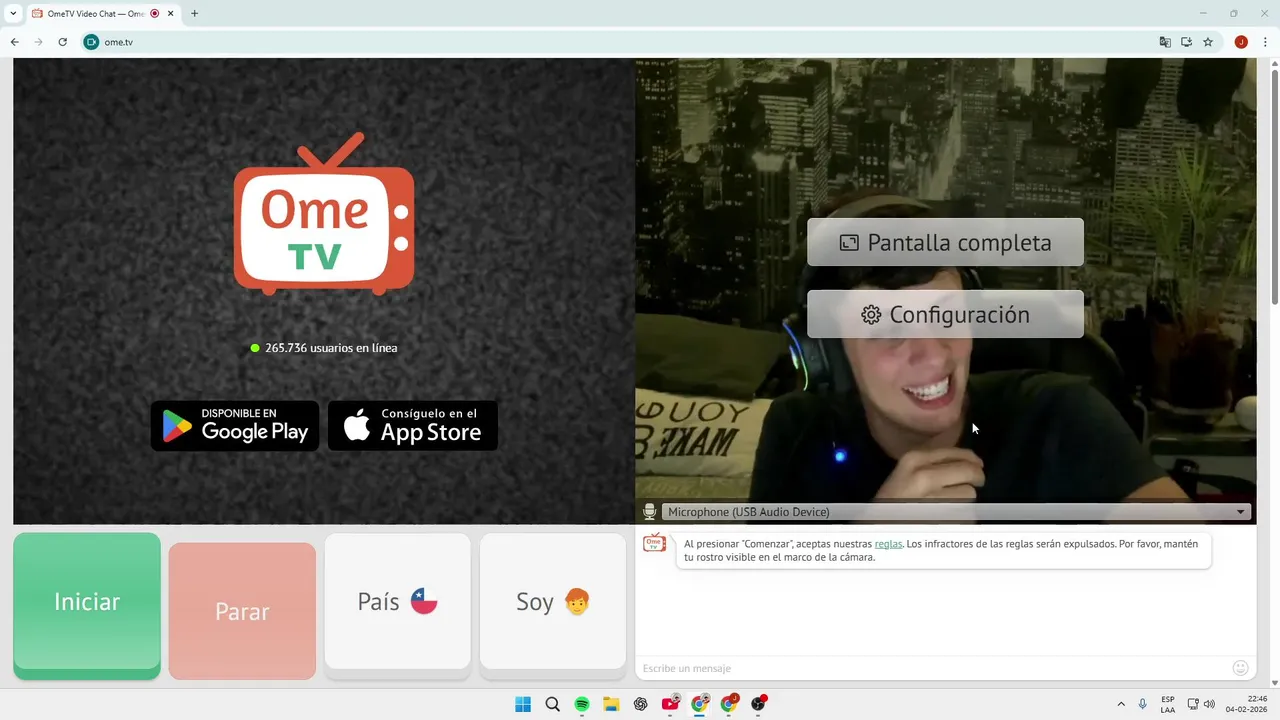
Task: Bookmark this page with star
Action: click(x=1208, y=42)
